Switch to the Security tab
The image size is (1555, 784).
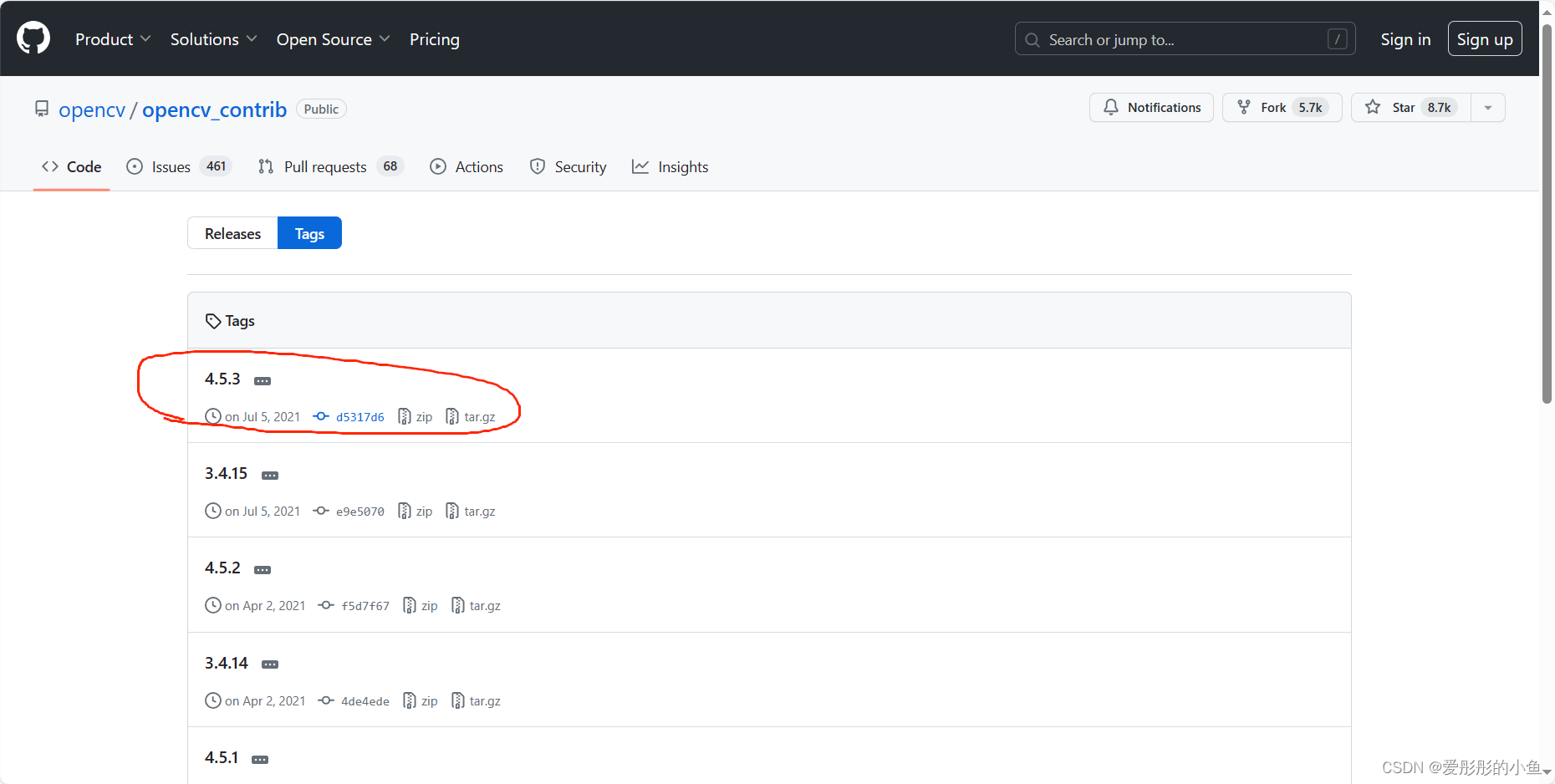click(568, 167)
